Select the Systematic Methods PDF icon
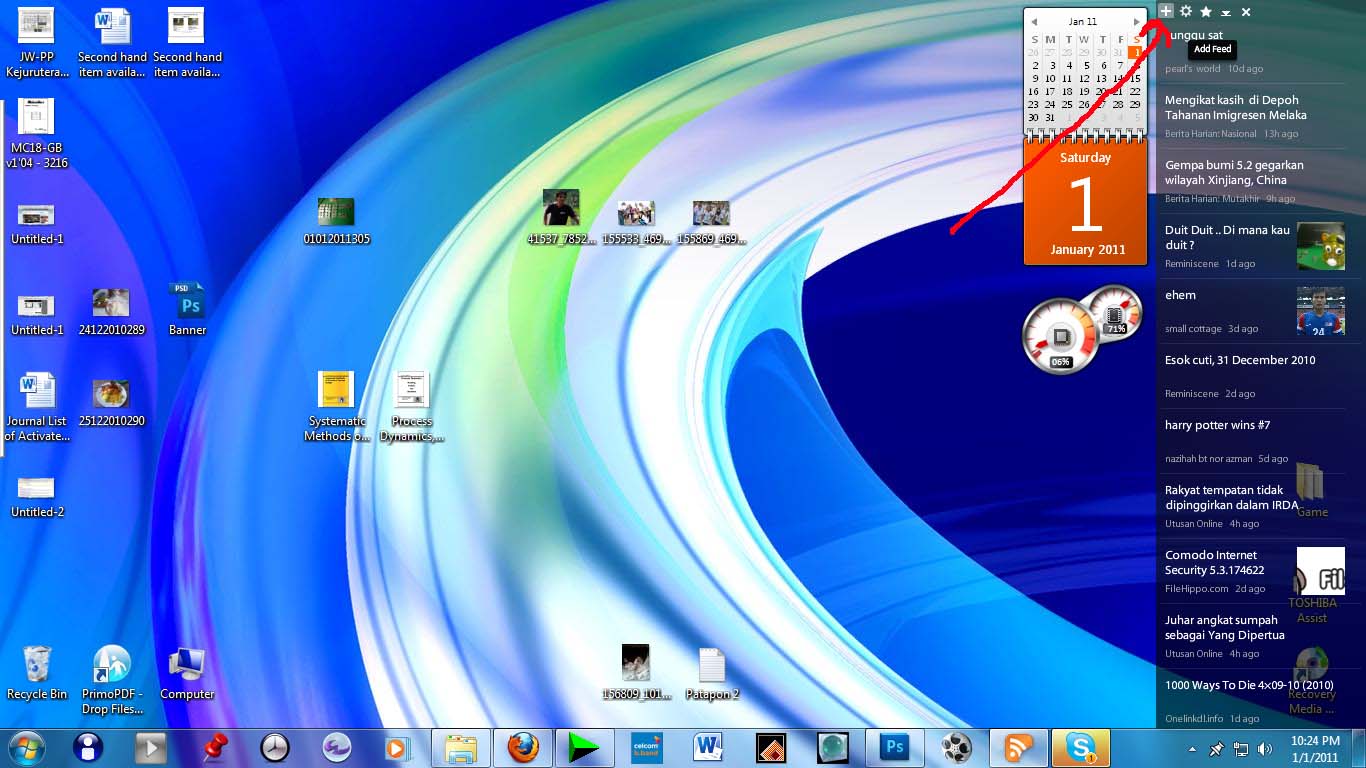 point(336,407)
